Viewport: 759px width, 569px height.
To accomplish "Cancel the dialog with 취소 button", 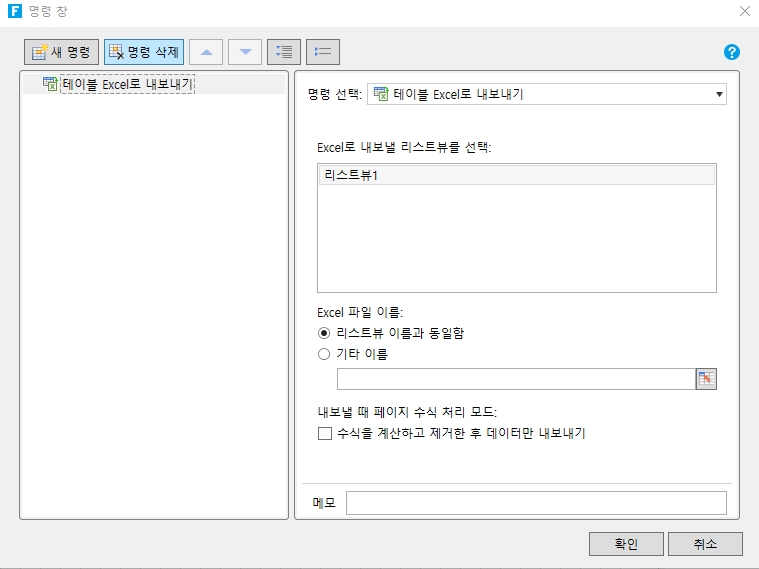I will (705, 544).
